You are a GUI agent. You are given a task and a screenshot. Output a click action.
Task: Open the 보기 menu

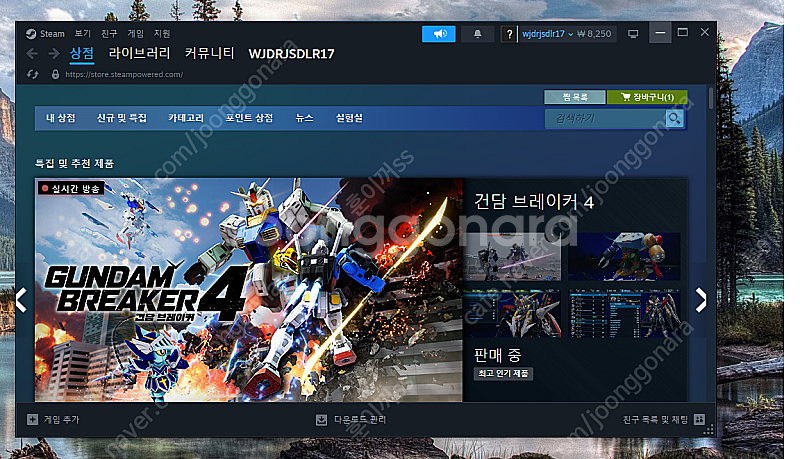point(83,34)
